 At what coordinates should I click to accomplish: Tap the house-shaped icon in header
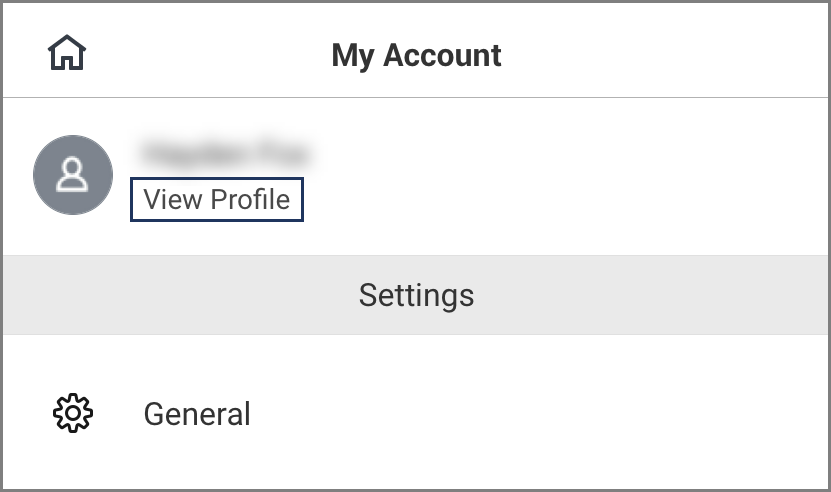pos(67,53)
